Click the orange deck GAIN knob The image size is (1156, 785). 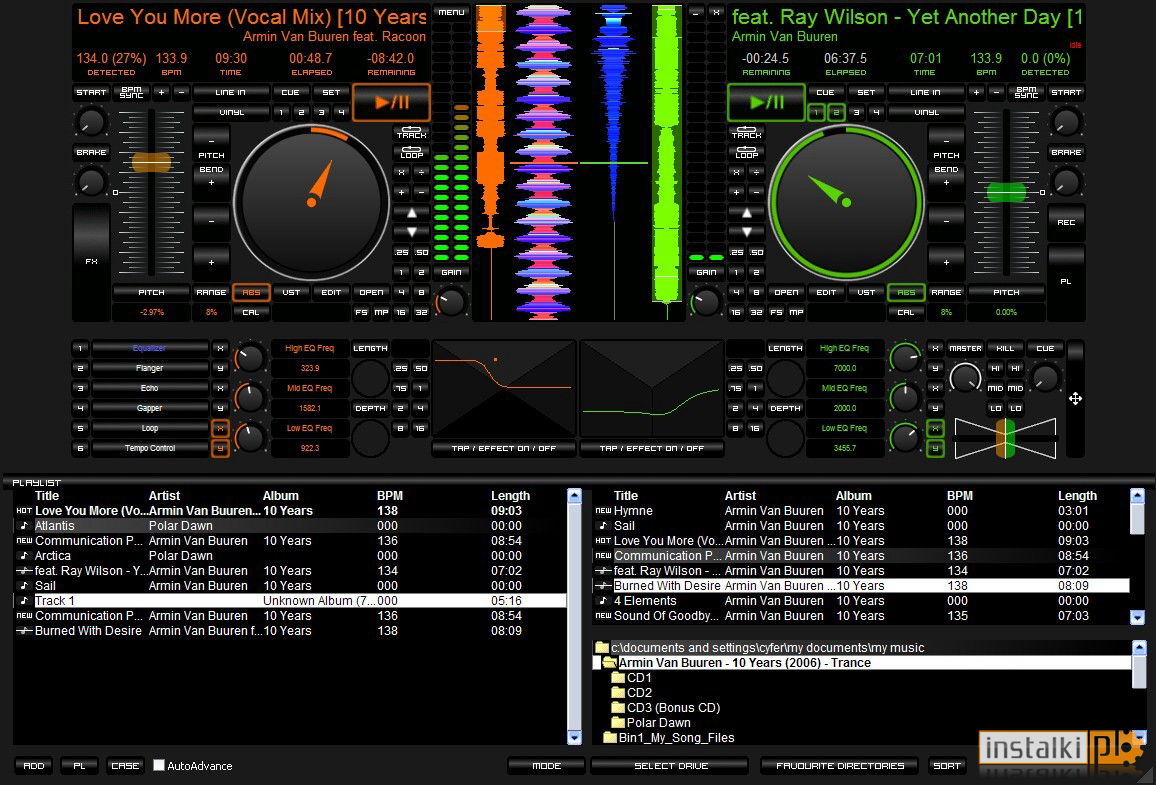click(x=450, y=301)
